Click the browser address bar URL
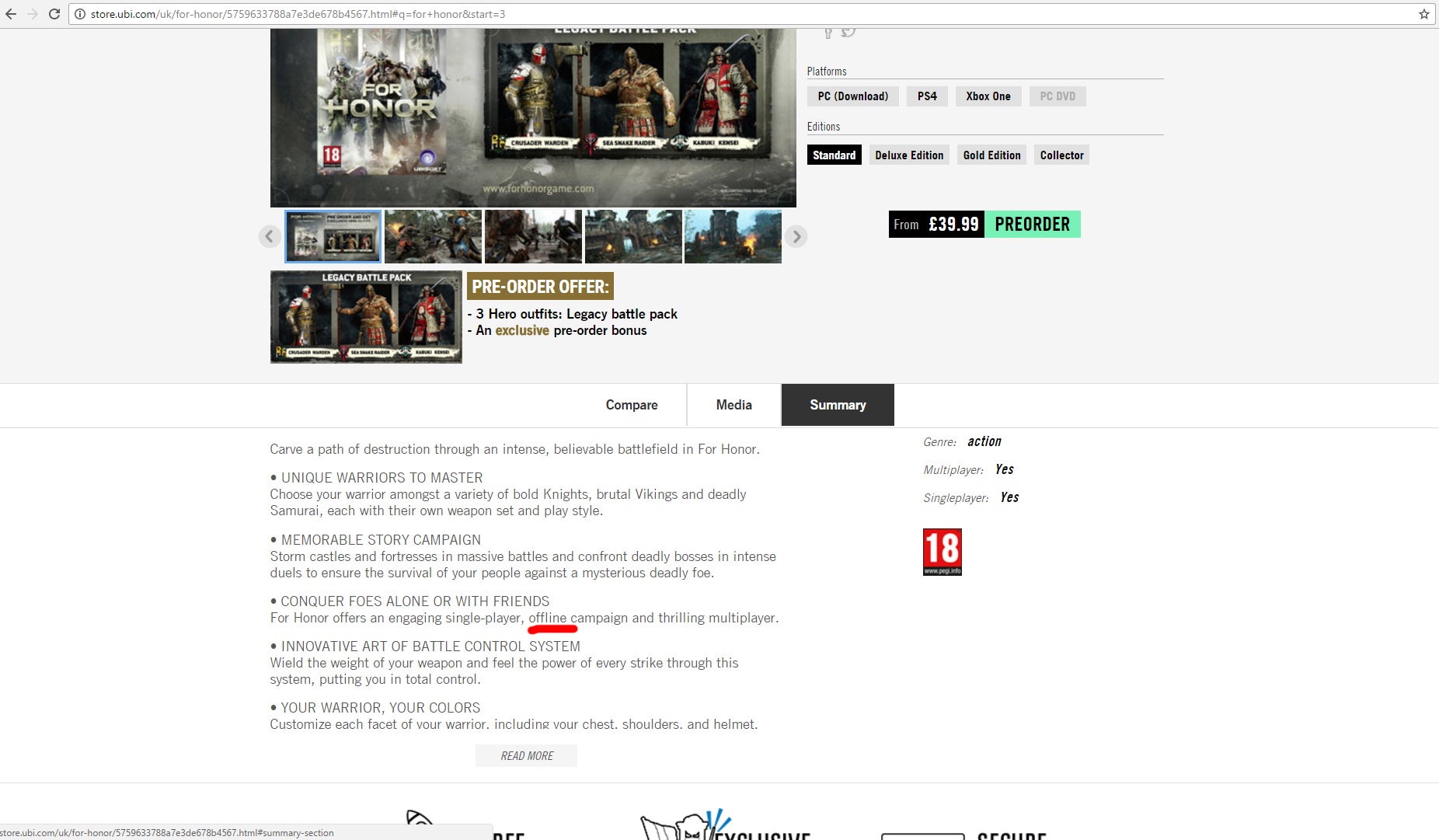Viewport: 1439px width, 840px height. click(x=298, y=14)
